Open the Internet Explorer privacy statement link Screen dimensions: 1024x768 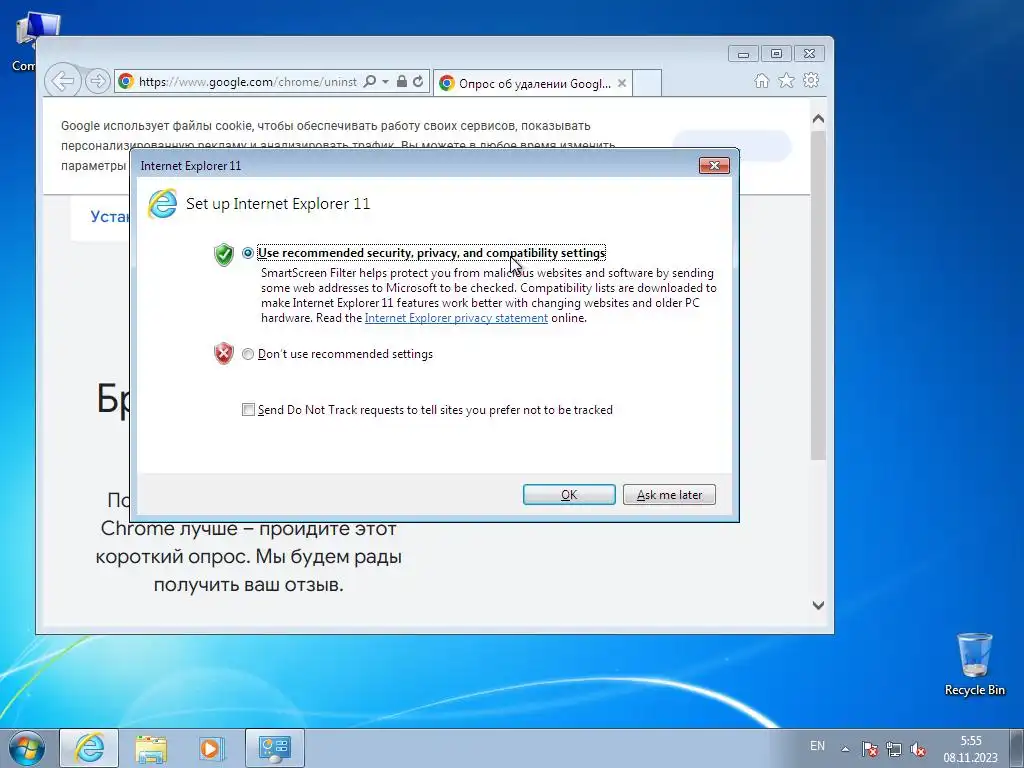click(456, 318)
